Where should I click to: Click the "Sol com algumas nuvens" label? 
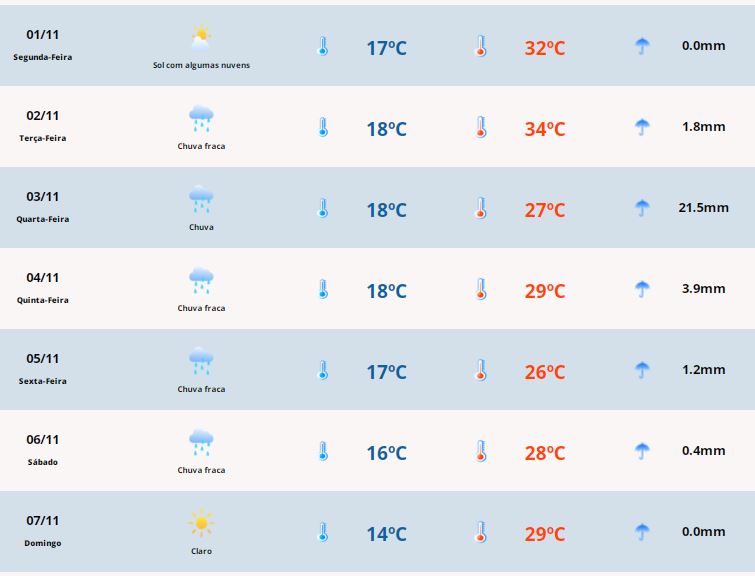pos(201,65)
